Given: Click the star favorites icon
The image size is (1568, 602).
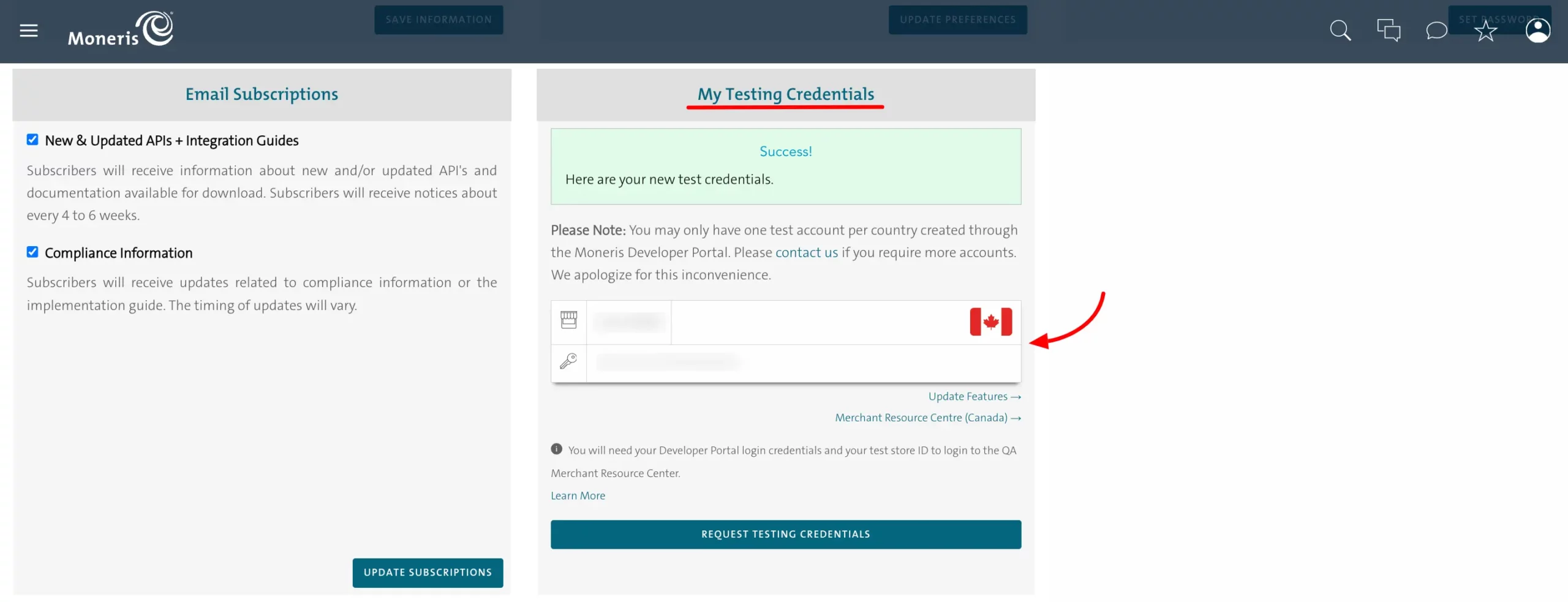Looking at the screenshot, I should click(x=1485, y=31).
